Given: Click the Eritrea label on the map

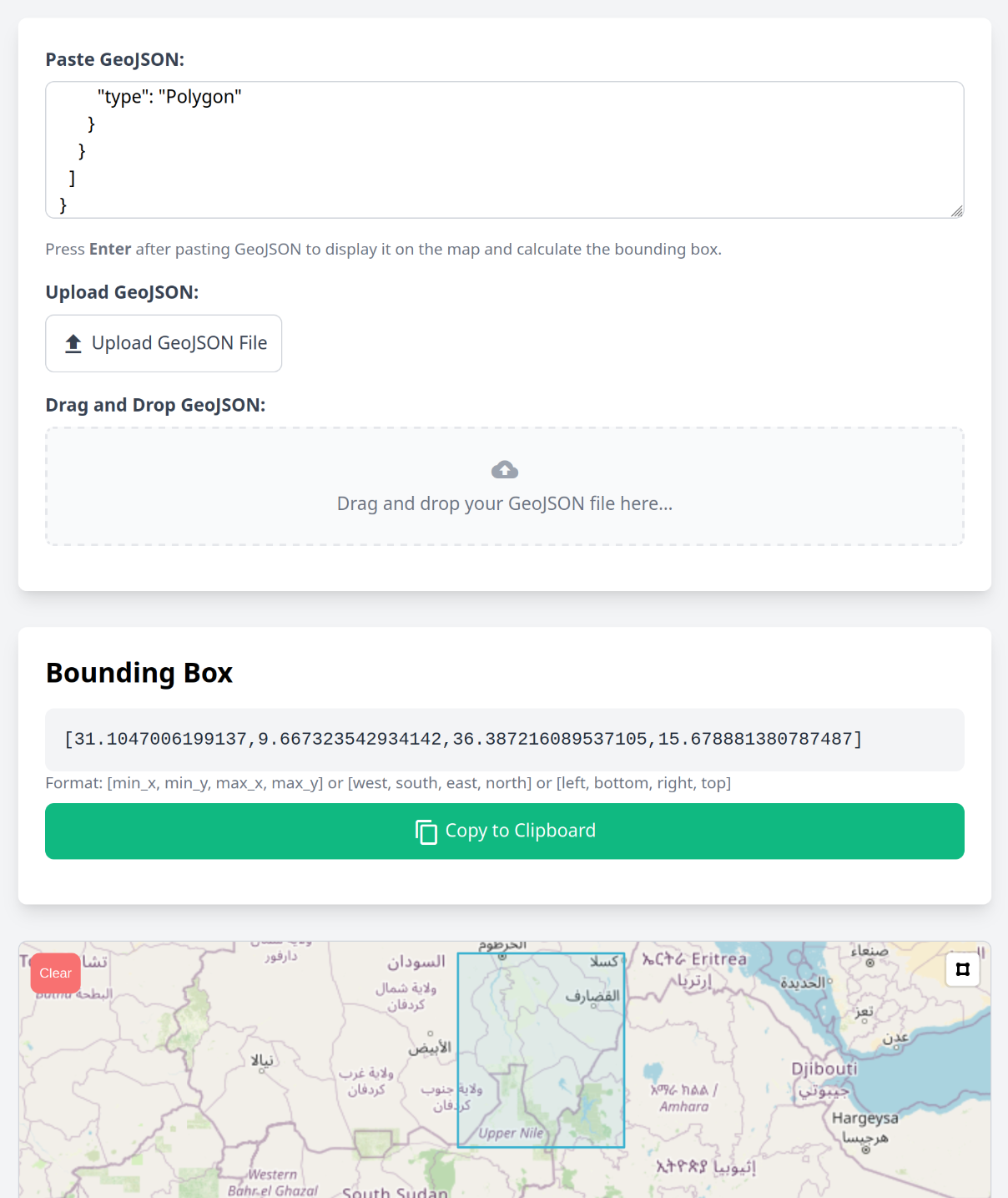Looking at the screenshot, I should [x=719, y=959].
